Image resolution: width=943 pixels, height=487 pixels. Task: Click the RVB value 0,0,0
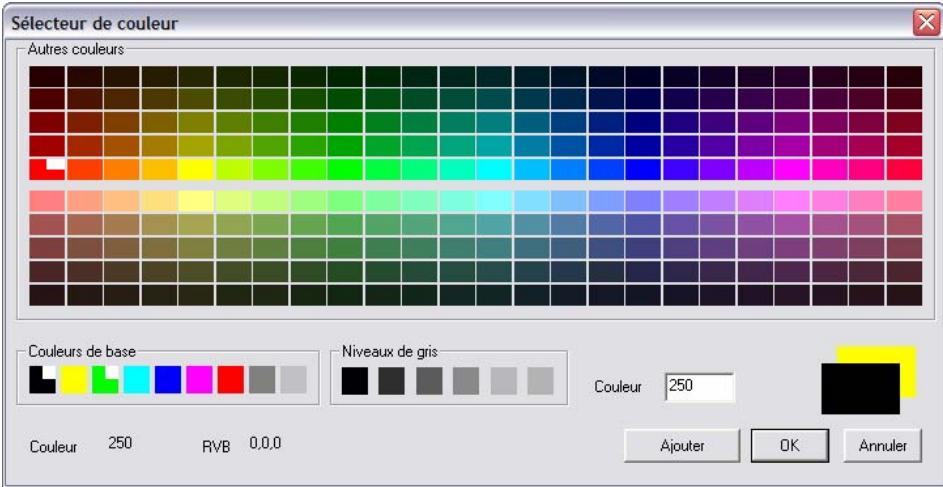[x=265, y=444]
